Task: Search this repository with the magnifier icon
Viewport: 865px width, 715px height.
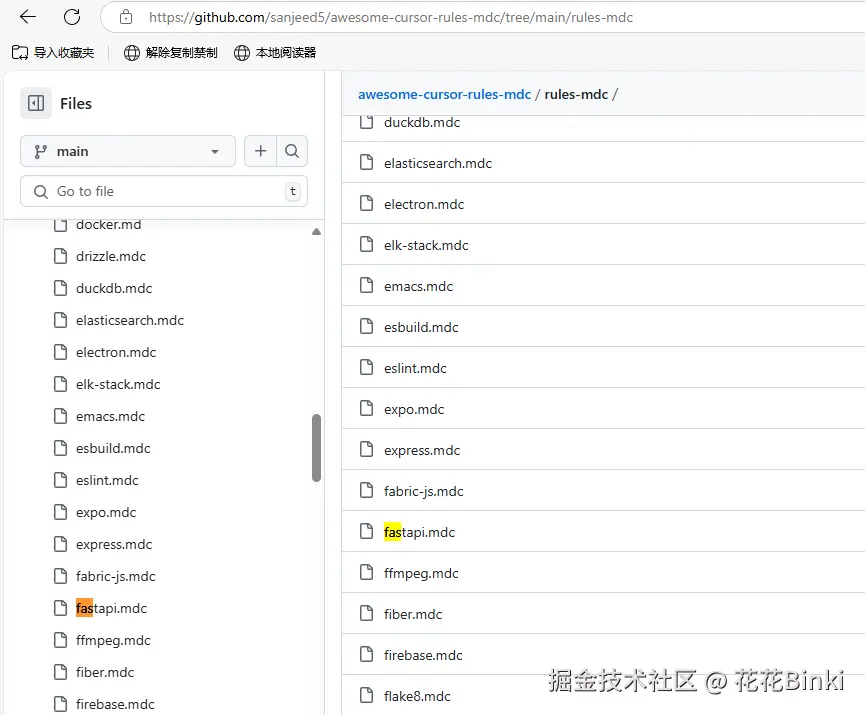Action: pos(292,151)
